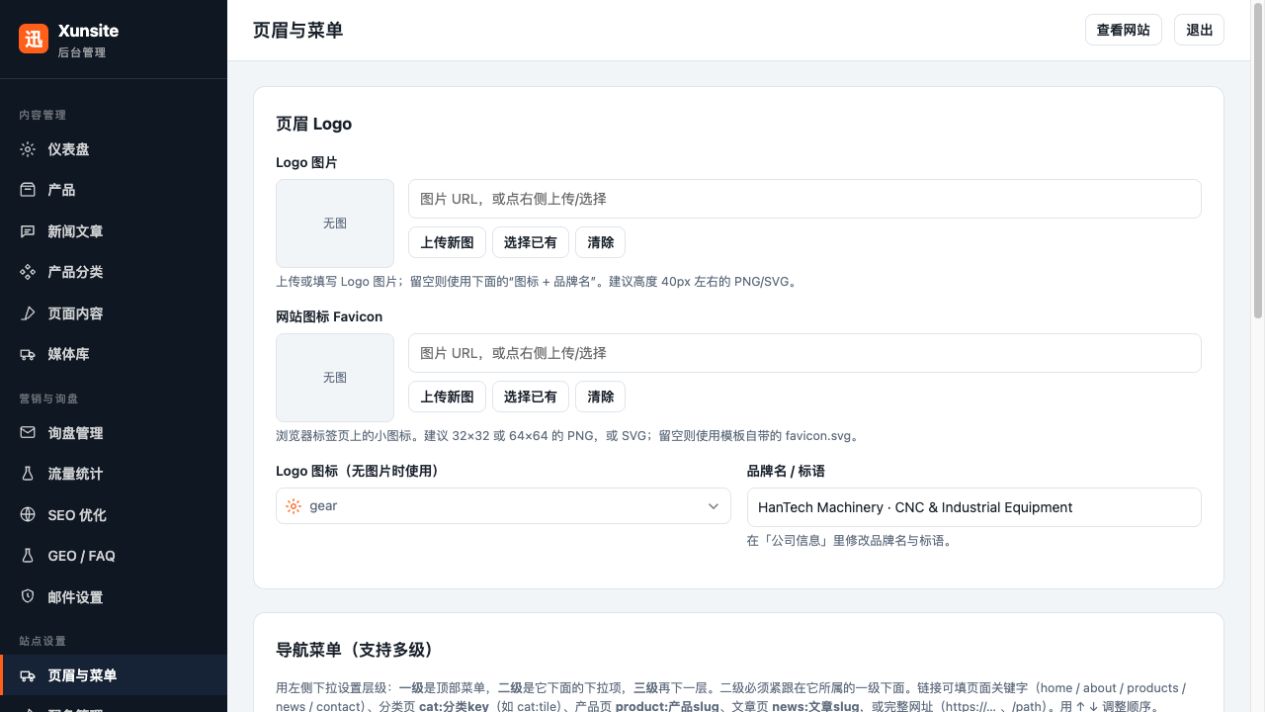Click the Logo 图片 upload hint text
The width and height of the screenshot is (1265, 712).
click(x=538, y=282)
